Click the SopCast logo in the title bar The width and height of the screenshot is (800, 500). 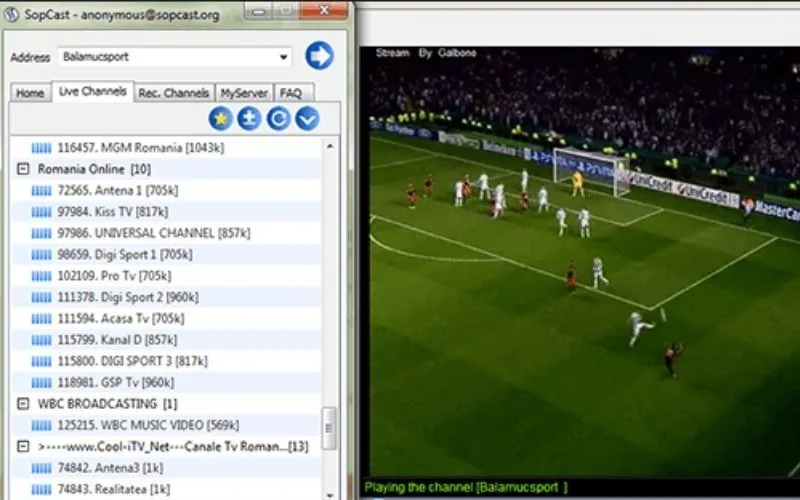(x=11, y=14)
